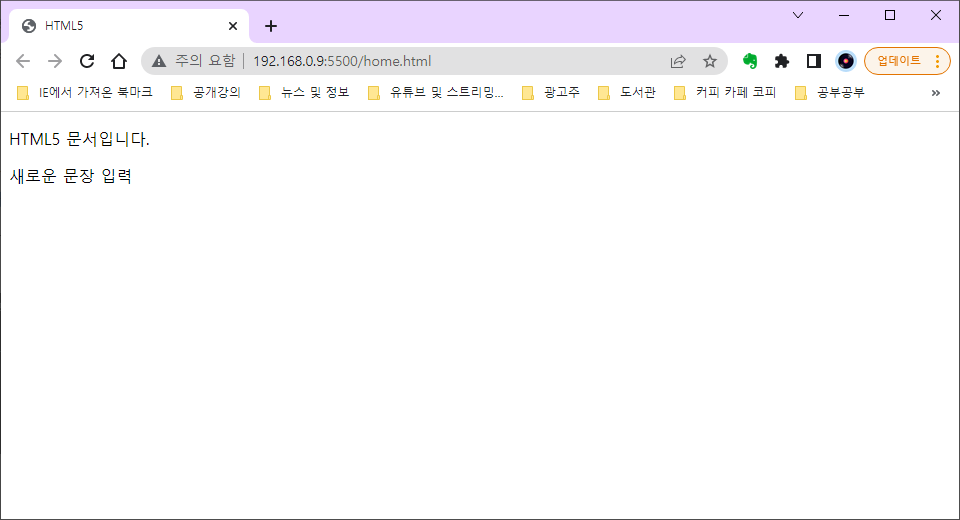Open the 광고주 bookmark folder
This screenshot has height=520, width=960.
[551, 92]
